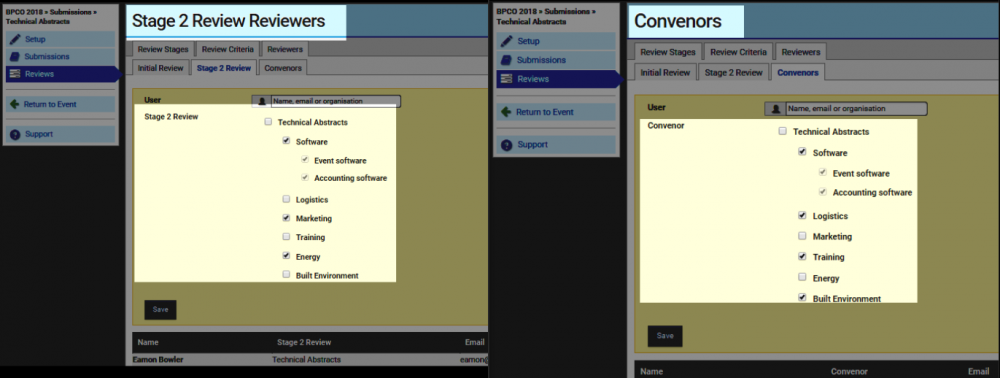Image resolution: width=1000 pixels, height=378 pixels.
Task: Select Reviewers tab in Convenors window
Action: pyautogui.click(x=801, y=52)
